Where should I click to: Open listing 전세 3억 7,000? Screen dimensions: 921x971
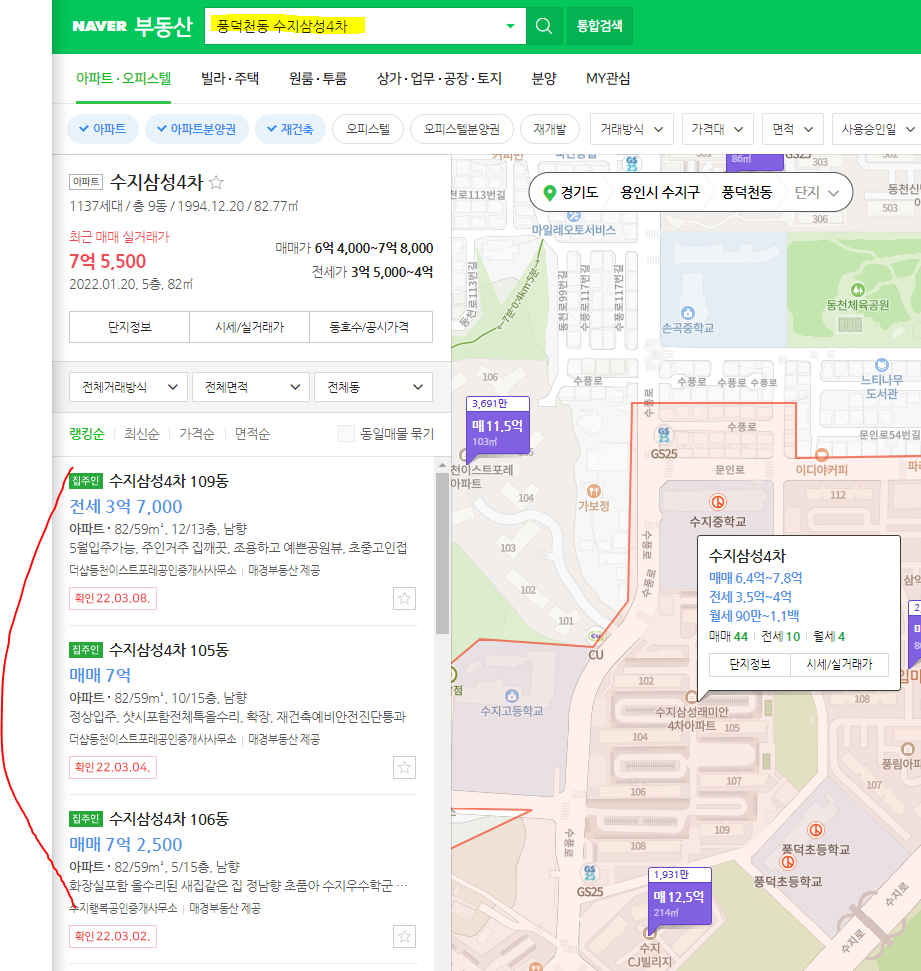coord(126,507)
